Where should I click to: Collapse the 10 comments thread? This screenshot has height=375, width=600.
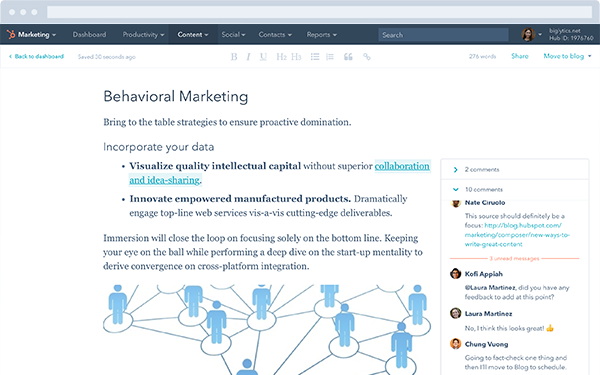coord(455,189)
